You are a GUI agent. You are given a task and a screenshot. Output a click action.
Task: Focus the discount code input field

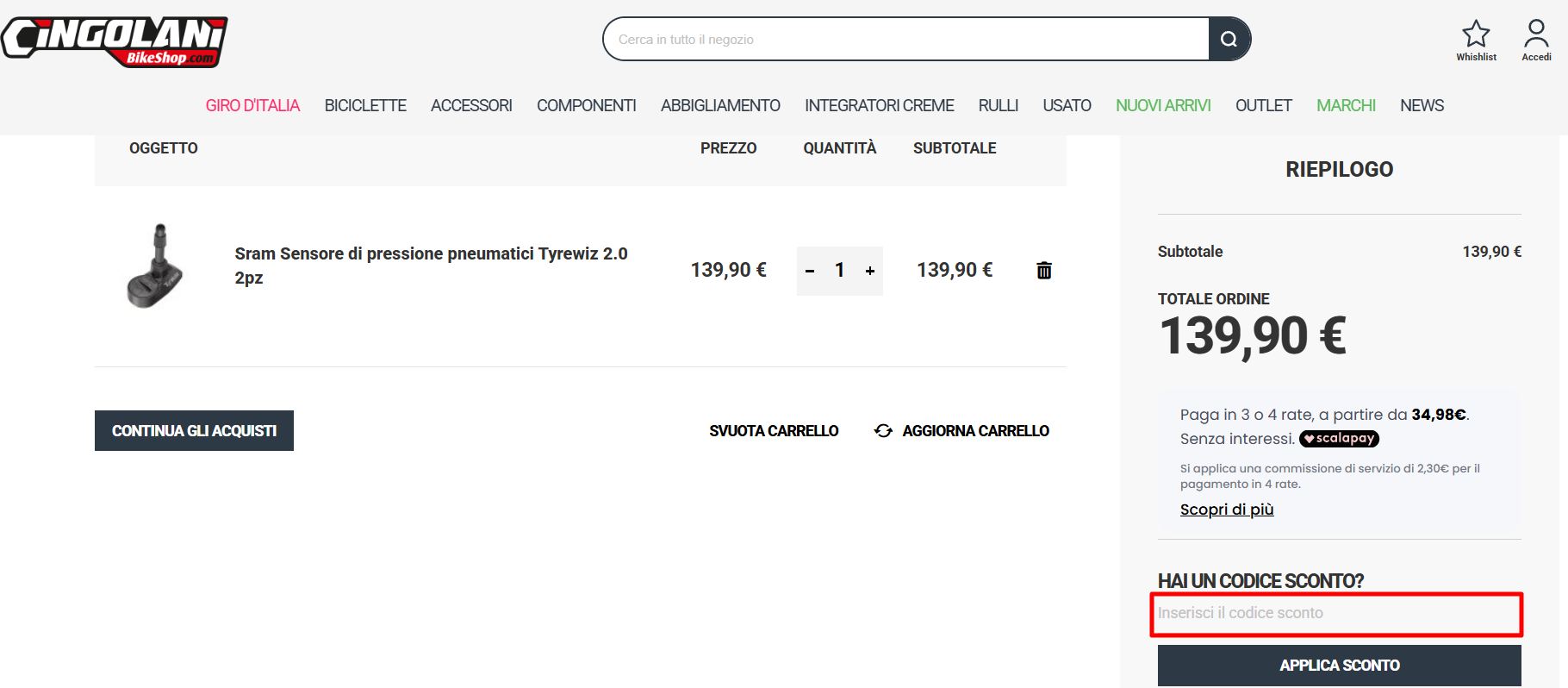(x=1337, y=614)
